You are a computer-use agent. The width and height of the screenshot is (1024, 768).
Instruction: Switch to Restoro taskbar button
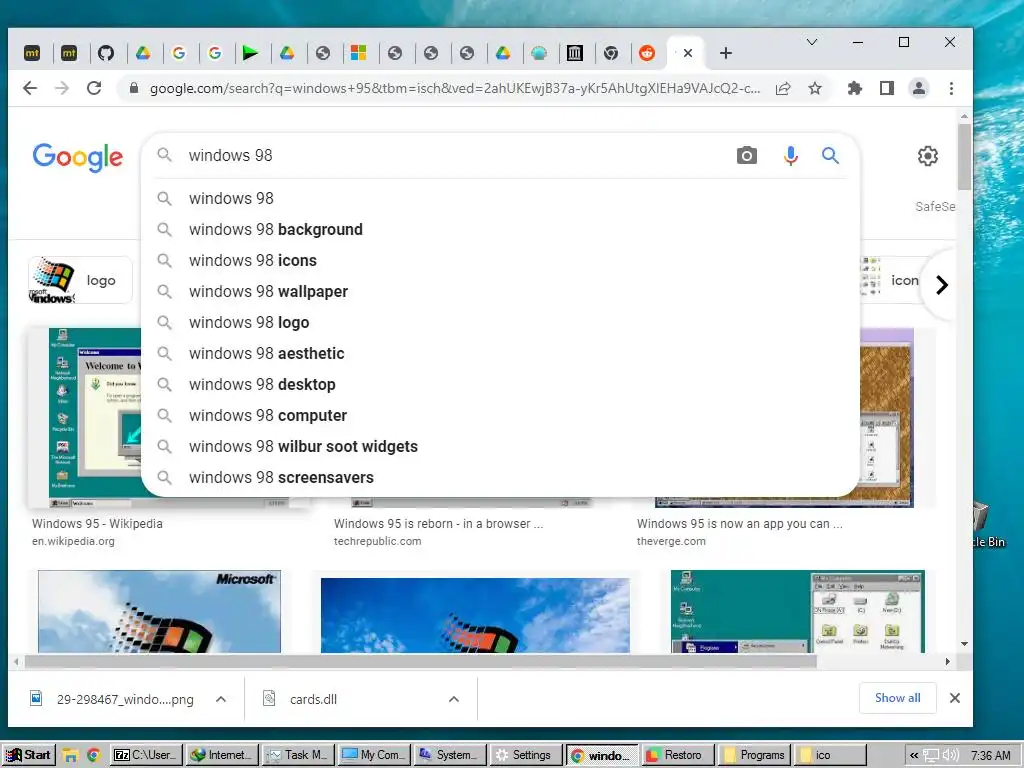[x=677, y=755]
